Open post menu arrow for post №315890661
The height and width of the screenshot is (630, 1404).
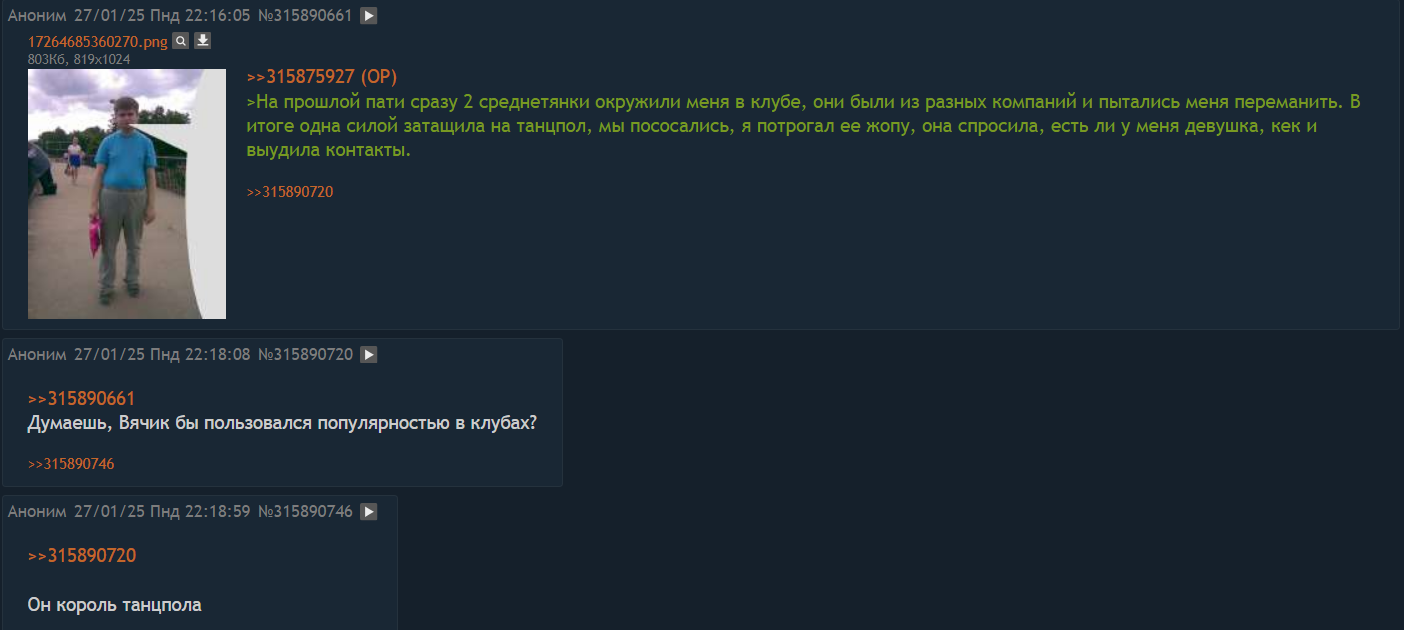[369, 16]
